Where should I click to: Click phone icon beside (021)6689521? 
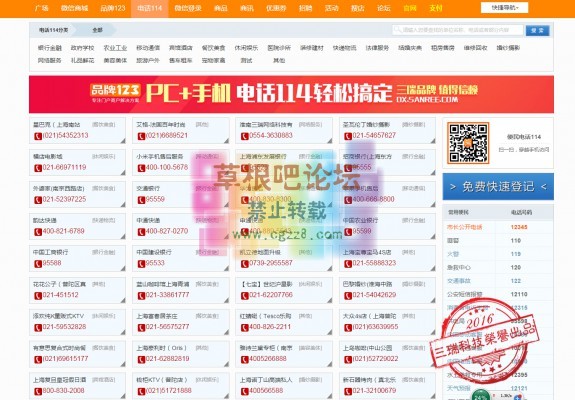pyautogui.click(x=141, y=136)
